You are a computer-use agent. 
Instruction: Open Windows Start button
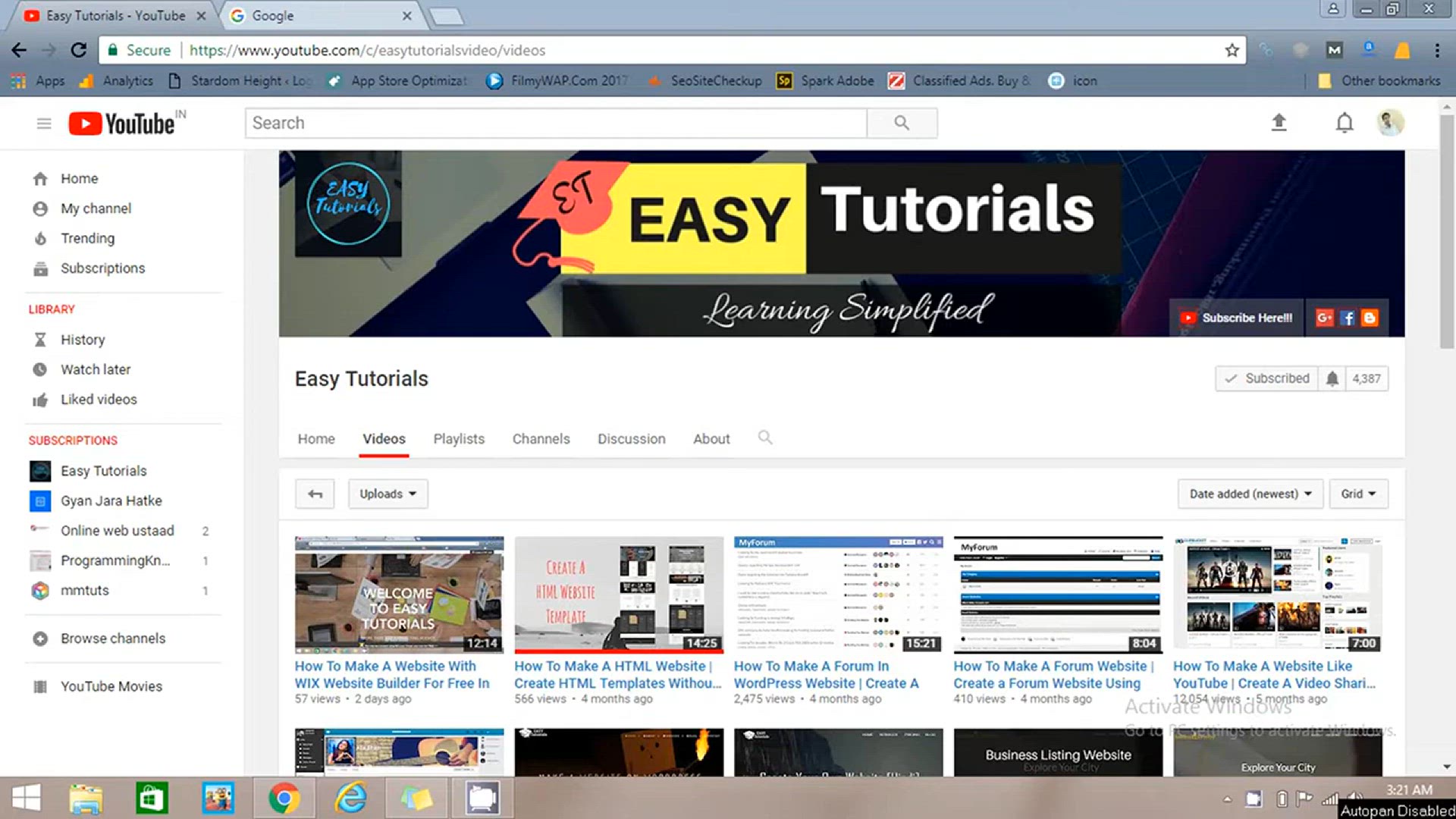tap(27, 798)
